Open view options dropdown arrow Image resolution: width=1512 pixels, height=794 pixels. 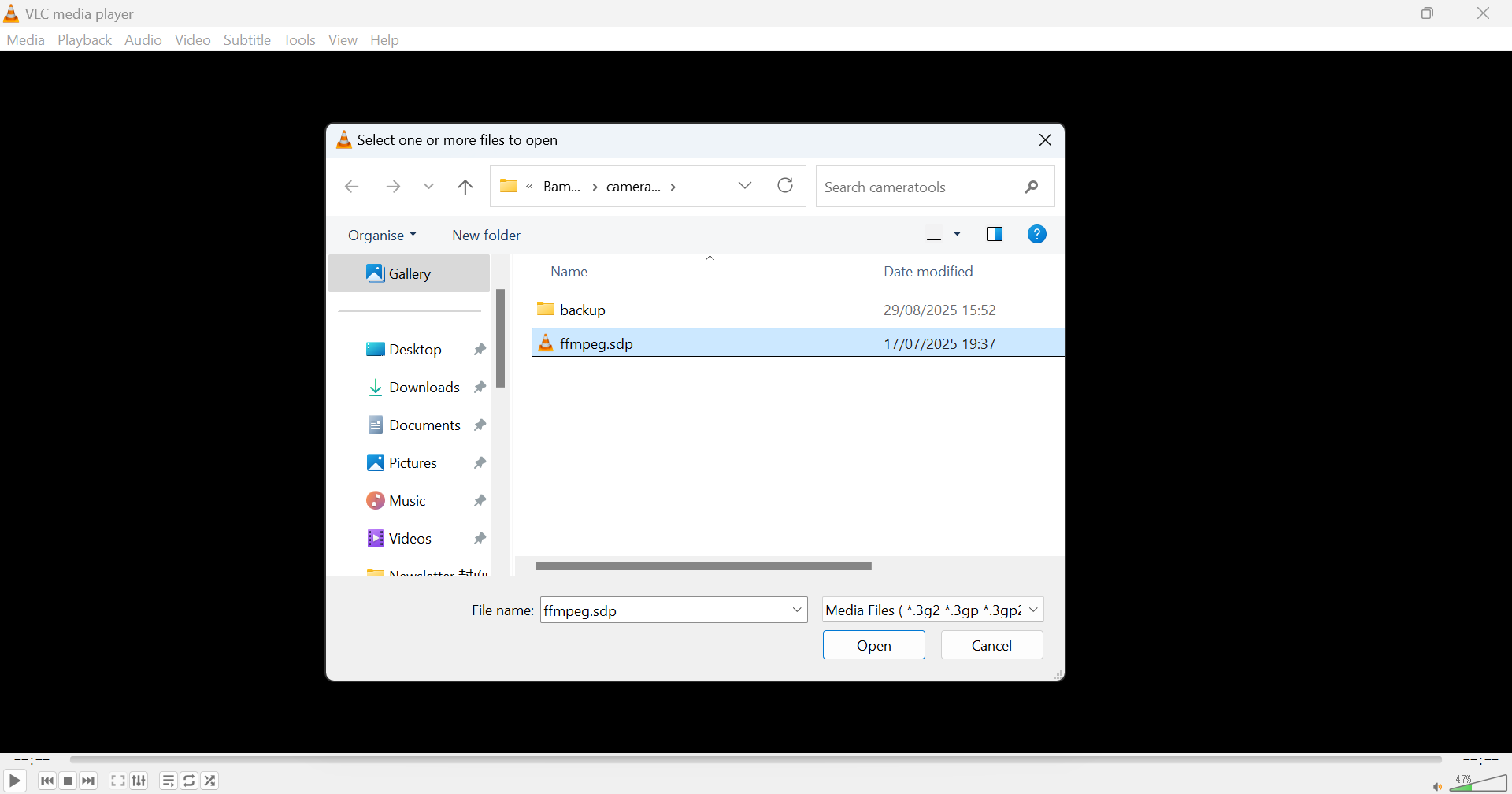point(958,234)
